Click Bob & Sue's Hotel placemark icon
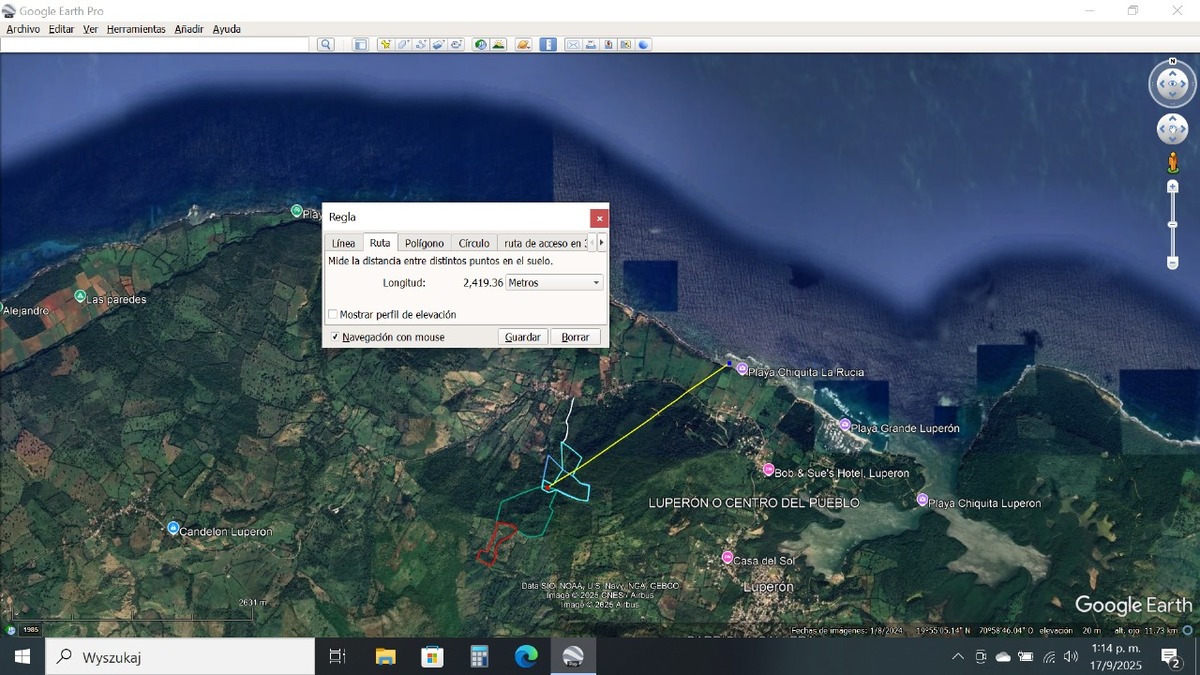The height and width of the screenshot is (675, 1200). (768, 470)
